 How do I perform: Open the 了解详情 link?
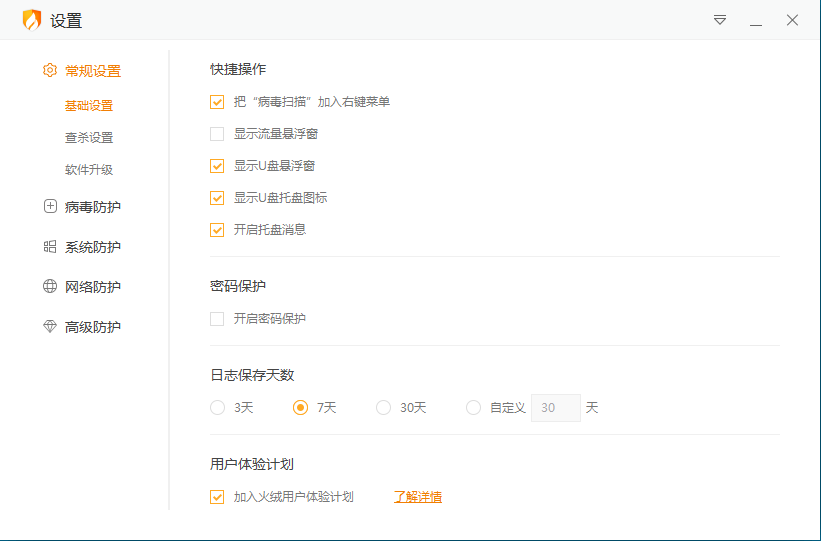click(x=418, y=497)
